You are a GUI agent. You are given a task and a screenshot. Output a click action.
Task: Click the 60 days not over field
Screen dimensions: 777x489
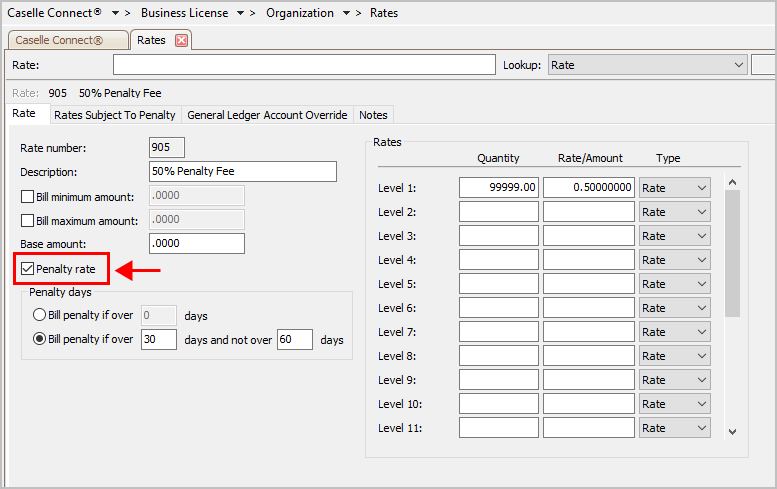[295, 339]
